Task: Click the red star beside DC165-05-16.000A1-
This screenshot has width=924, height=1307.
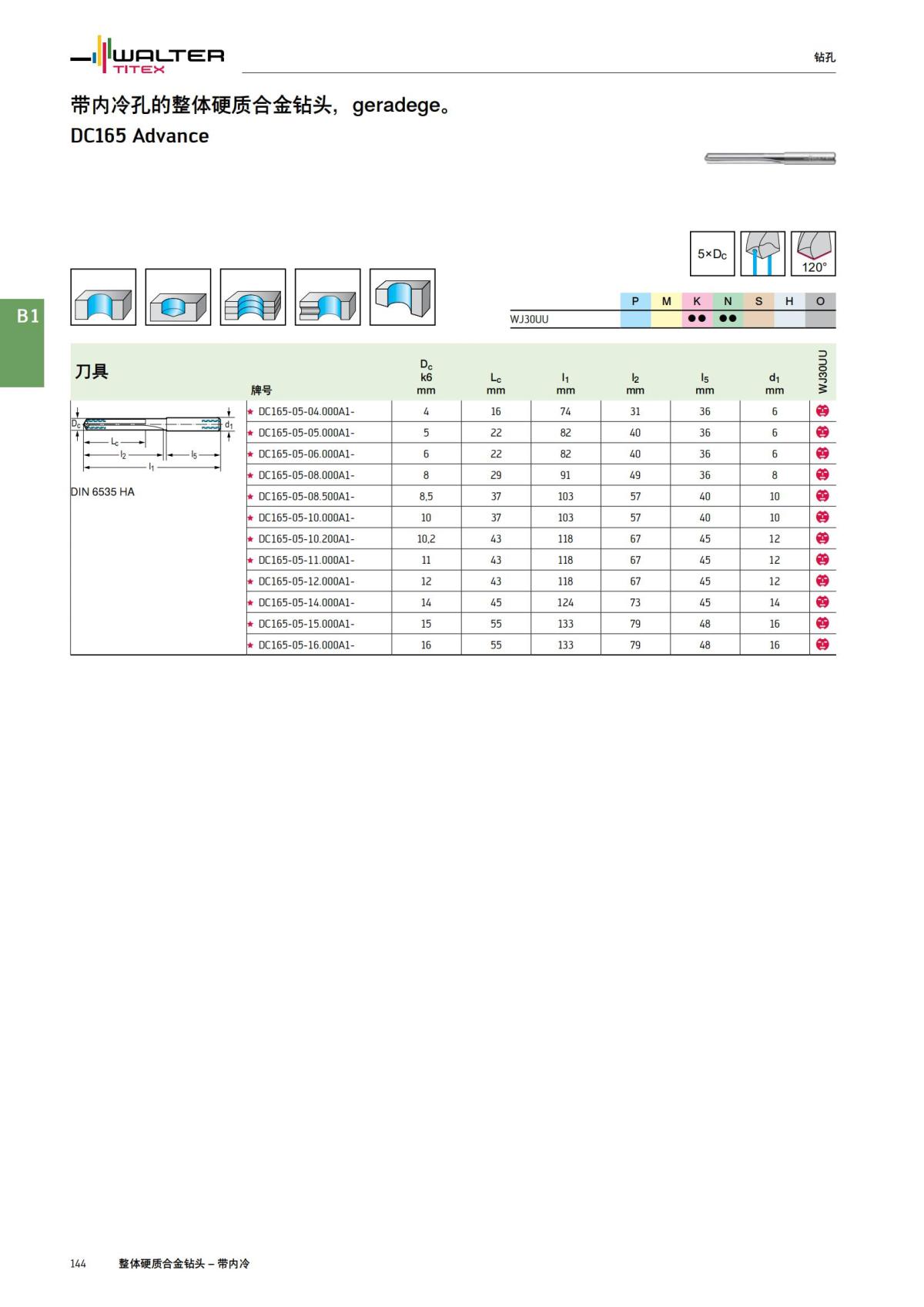Action: click(x=250, y=645)
